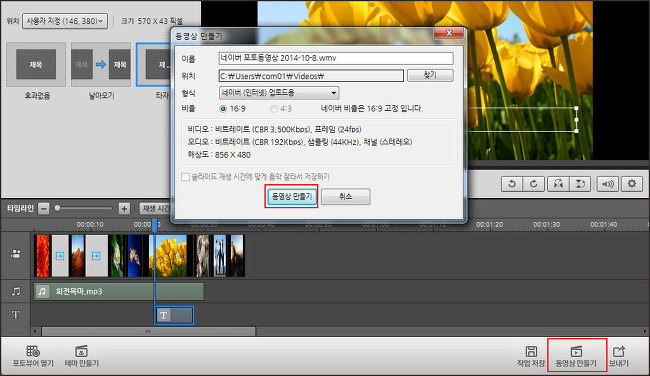Zoom out the timeline with the minus button
The image size is (650, 376).
point(44,208)
